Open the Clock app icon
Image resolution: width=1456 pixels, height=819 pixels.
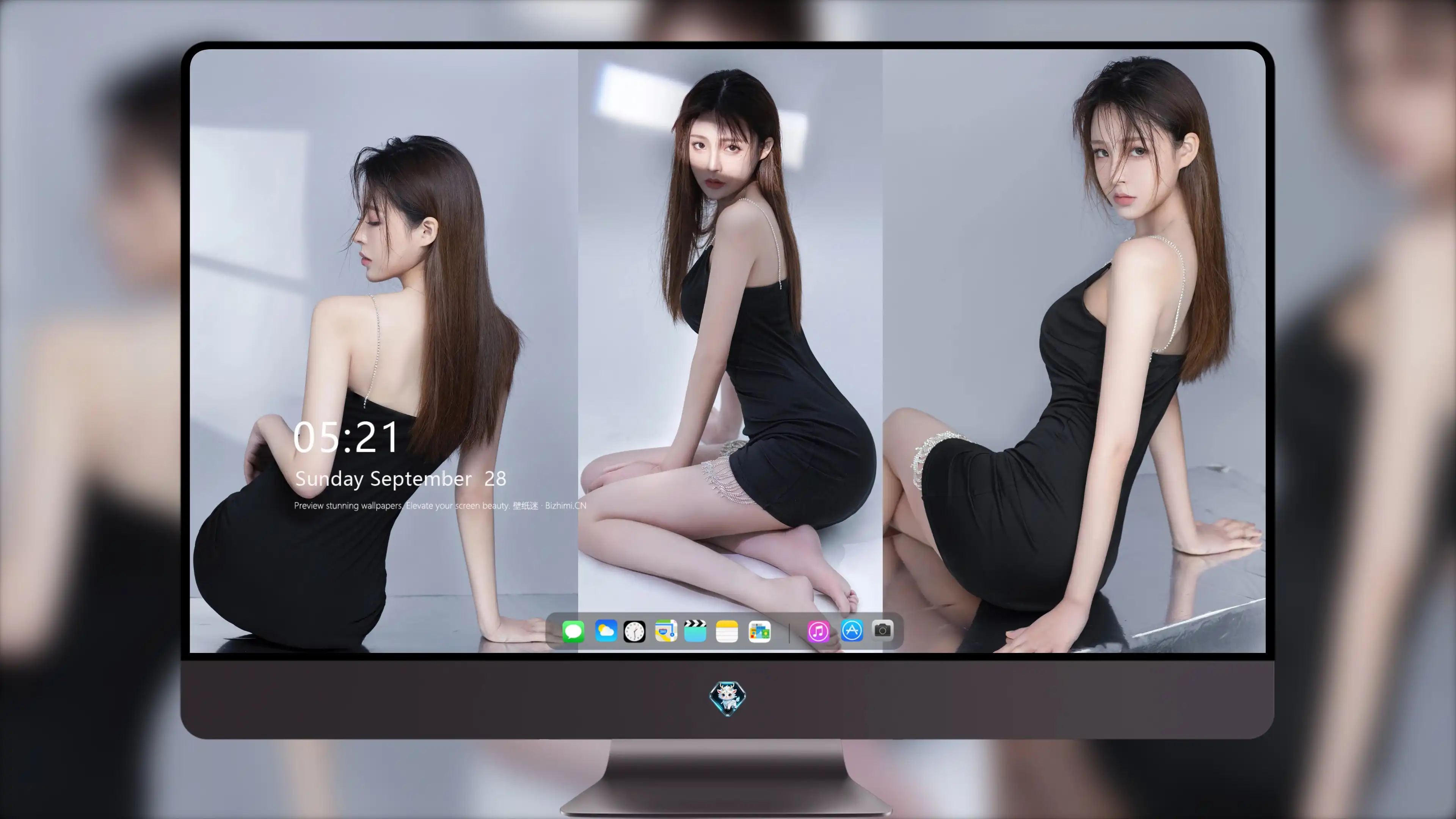(634, 631)
